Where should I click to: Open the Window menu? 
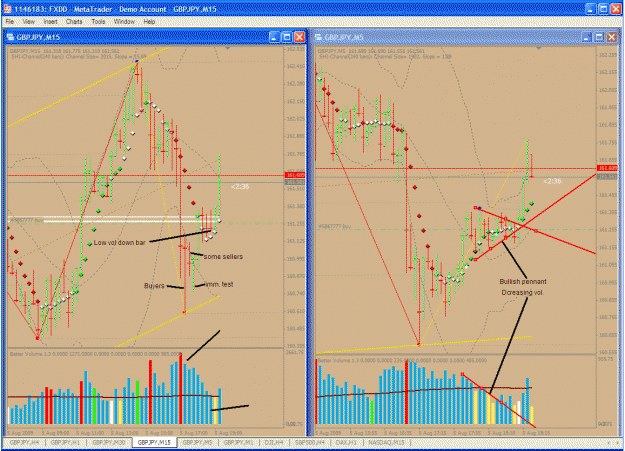pyautogui.click(x=124, y=22)
